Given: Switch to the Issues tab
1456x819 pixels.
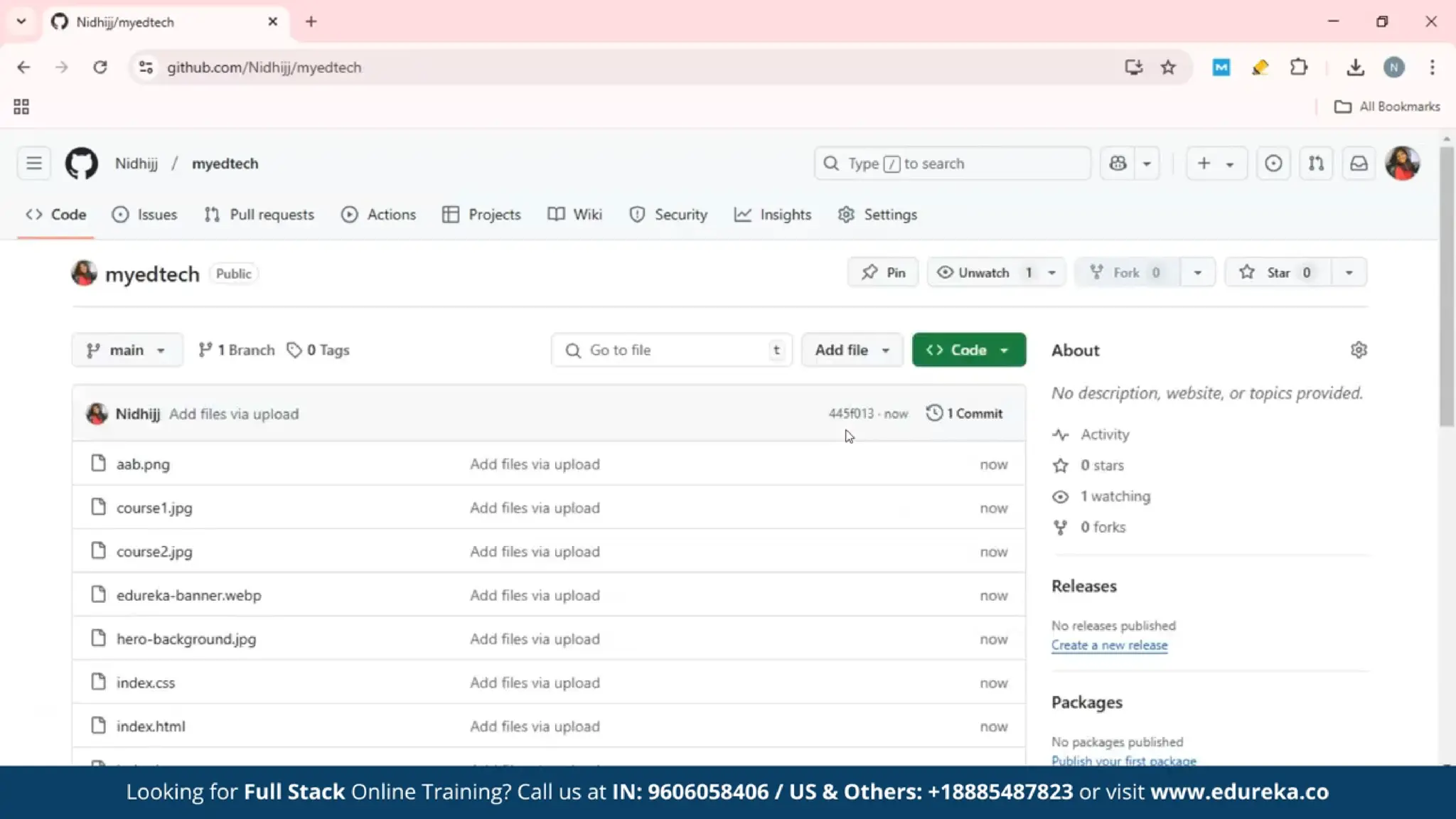Looking at the screenshot, I should (x=144, y=215).
